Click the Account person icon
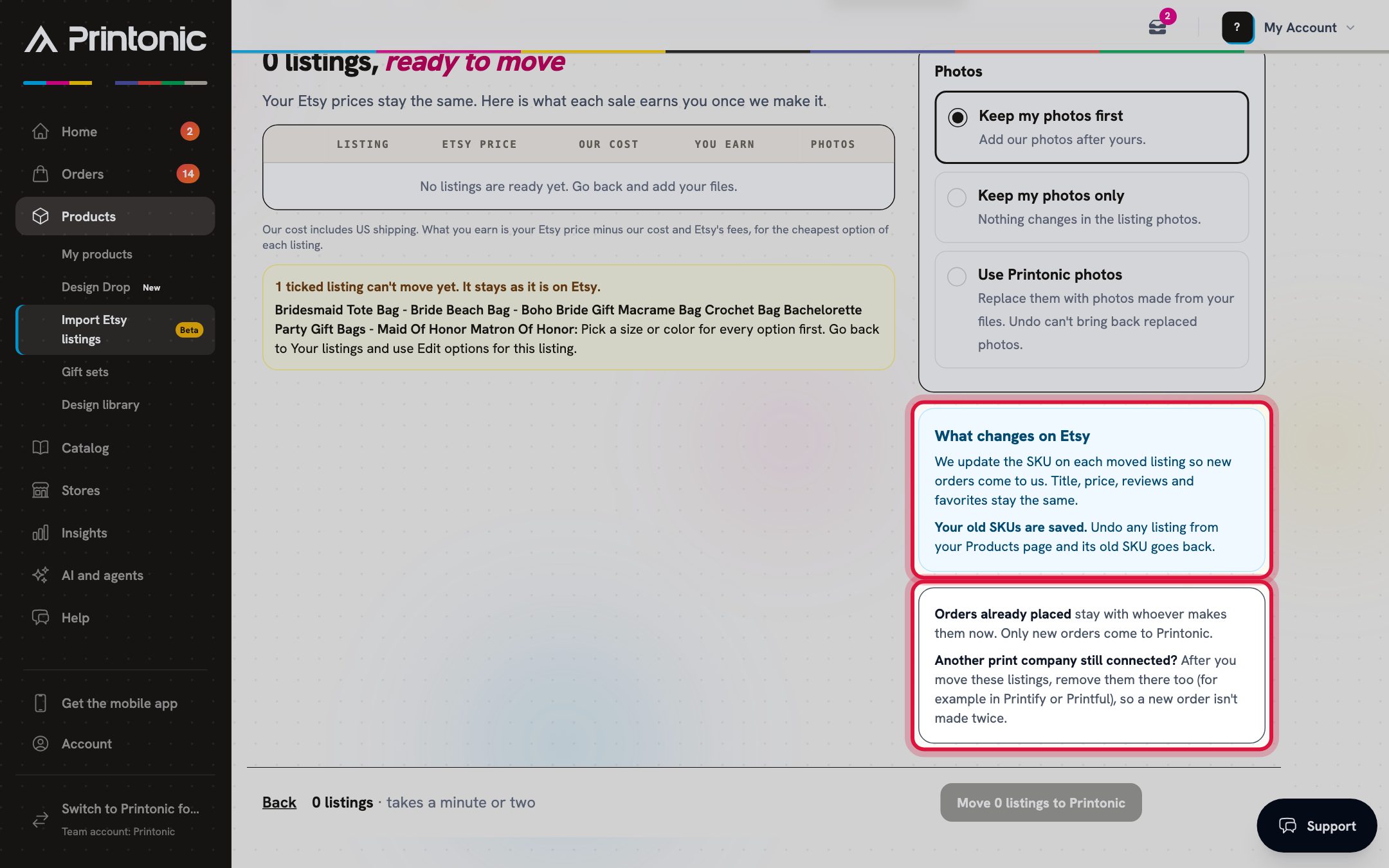1389x868 pixels. tap(41, 743)
